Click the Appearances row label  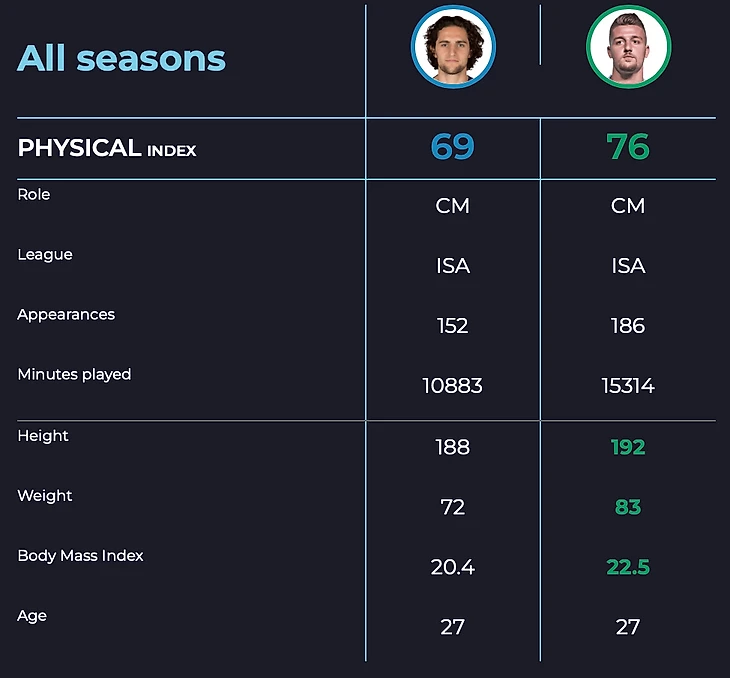(66, 314)
